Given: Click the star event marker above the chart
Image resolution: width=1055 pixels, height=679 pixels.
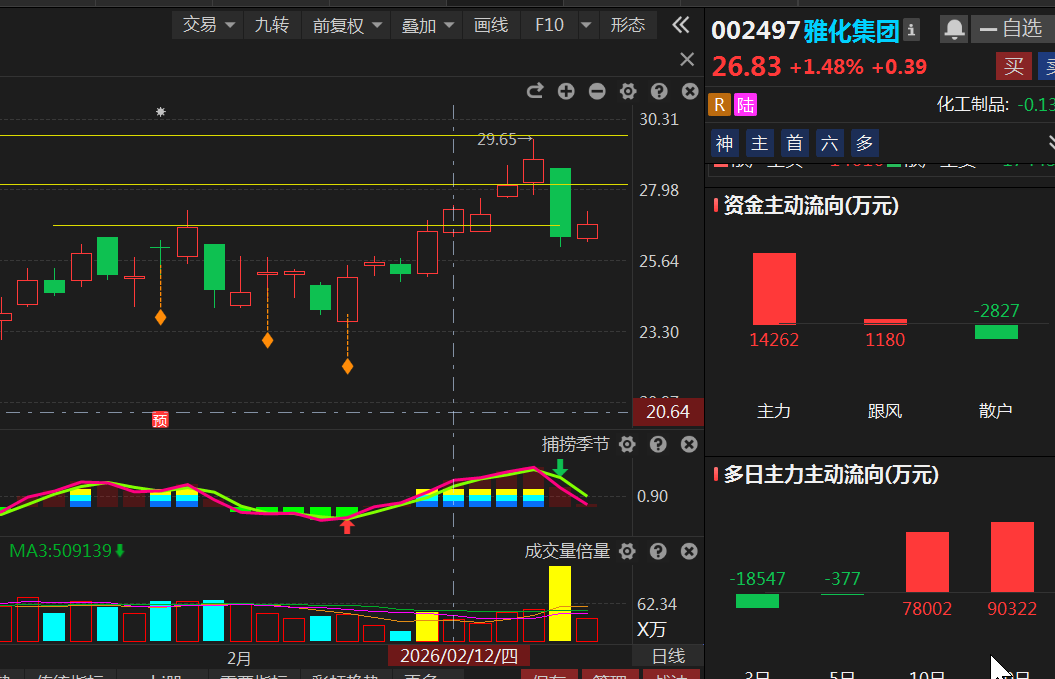Looking at the screenshot, I should (x=161, y=112).
